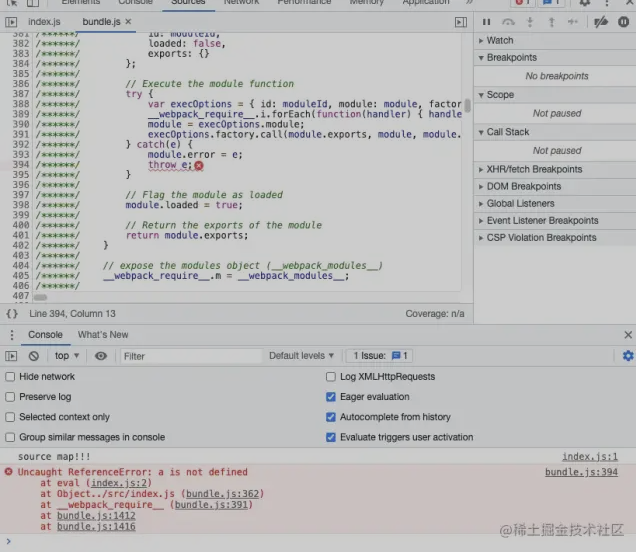Close the bundle.js tab
The width and height of the screenshot is (636, 552).
coord(128,21)
